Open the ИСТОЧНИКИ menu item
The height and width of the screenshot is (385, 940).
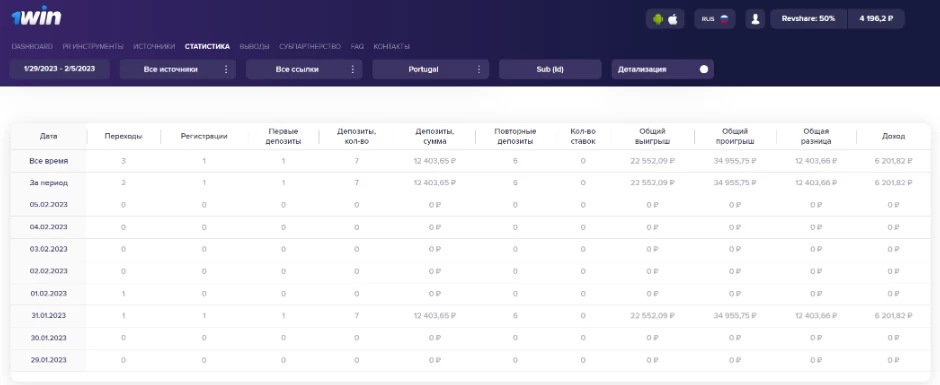click(x=154, y=46)
